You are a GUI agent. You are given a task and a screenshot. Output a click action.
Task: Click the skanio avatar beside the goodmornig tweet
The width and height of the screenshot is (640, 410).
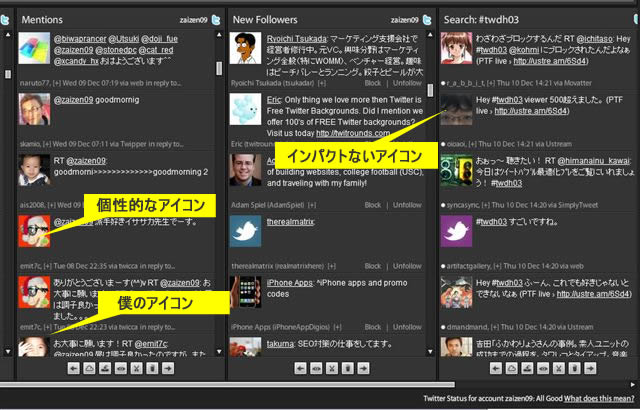click(34, 109)
